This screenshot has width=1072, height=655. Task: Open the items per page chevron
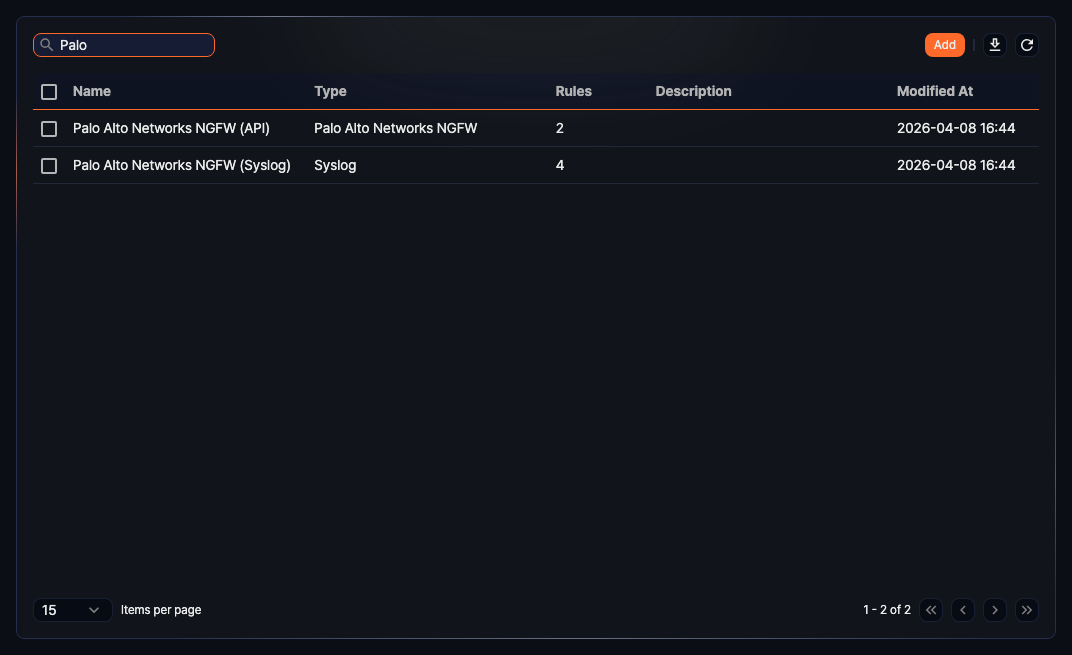[x=96, y=609]
